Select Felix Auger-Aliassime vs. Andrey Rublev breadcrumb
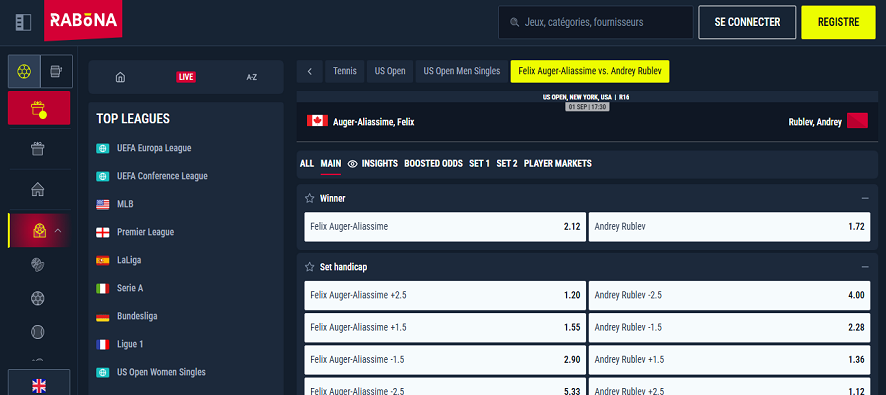 tap(590, 71)
